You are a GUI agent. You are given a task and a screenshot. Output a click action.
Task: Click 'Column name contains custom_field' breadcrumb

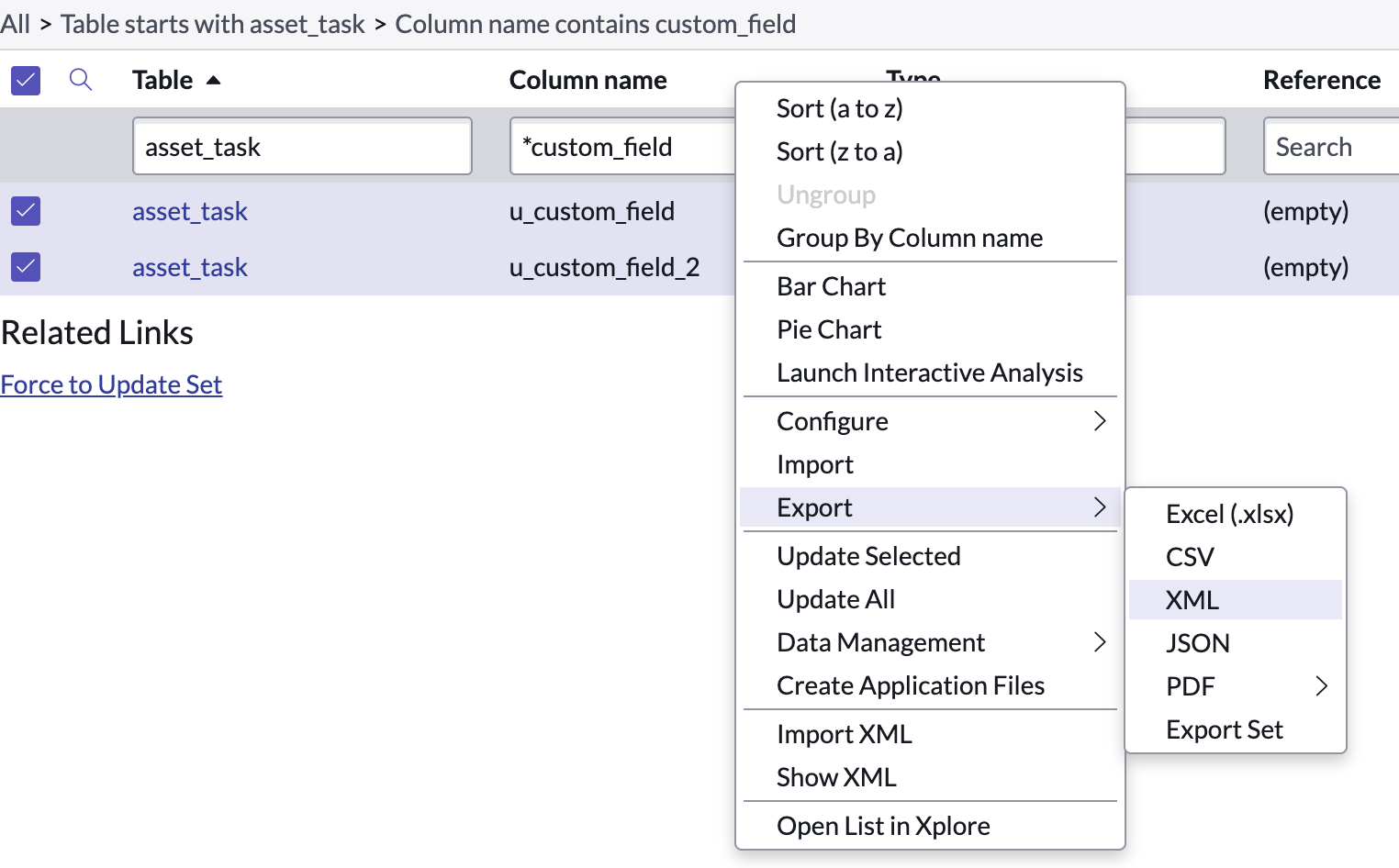tap(596, 24)
